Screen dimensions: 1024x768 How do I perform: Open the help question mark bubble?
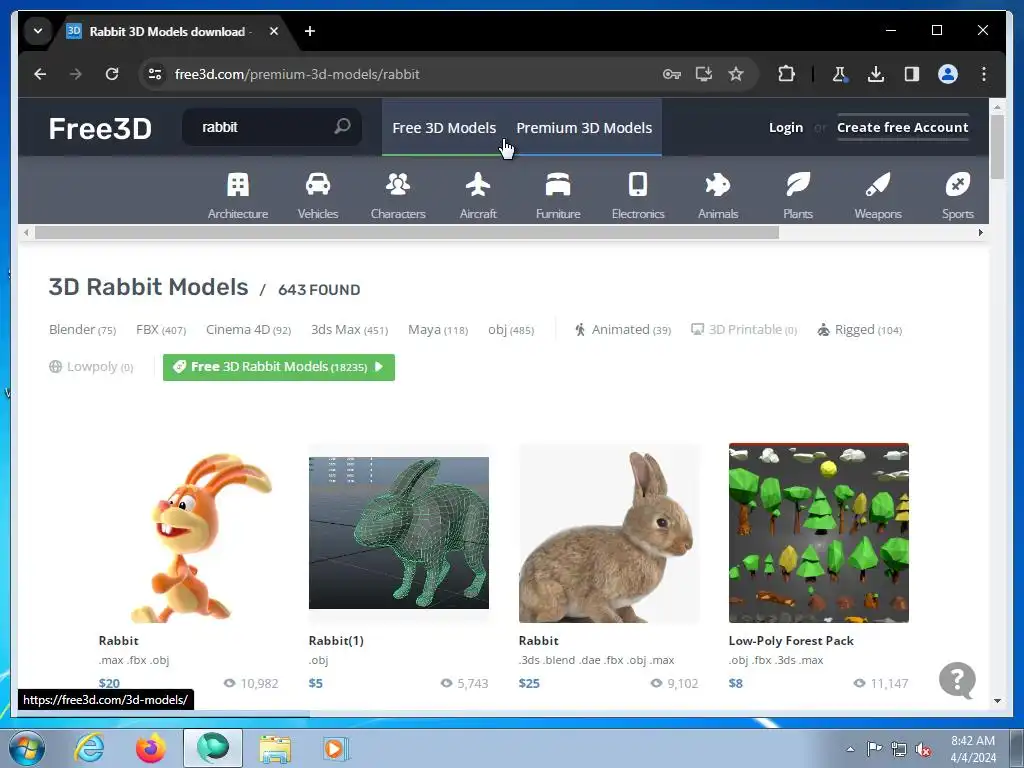tap(957, 680)
